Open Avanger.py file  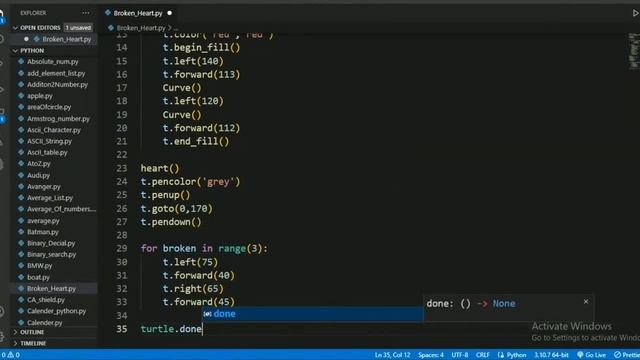click(x=44, y=187)
